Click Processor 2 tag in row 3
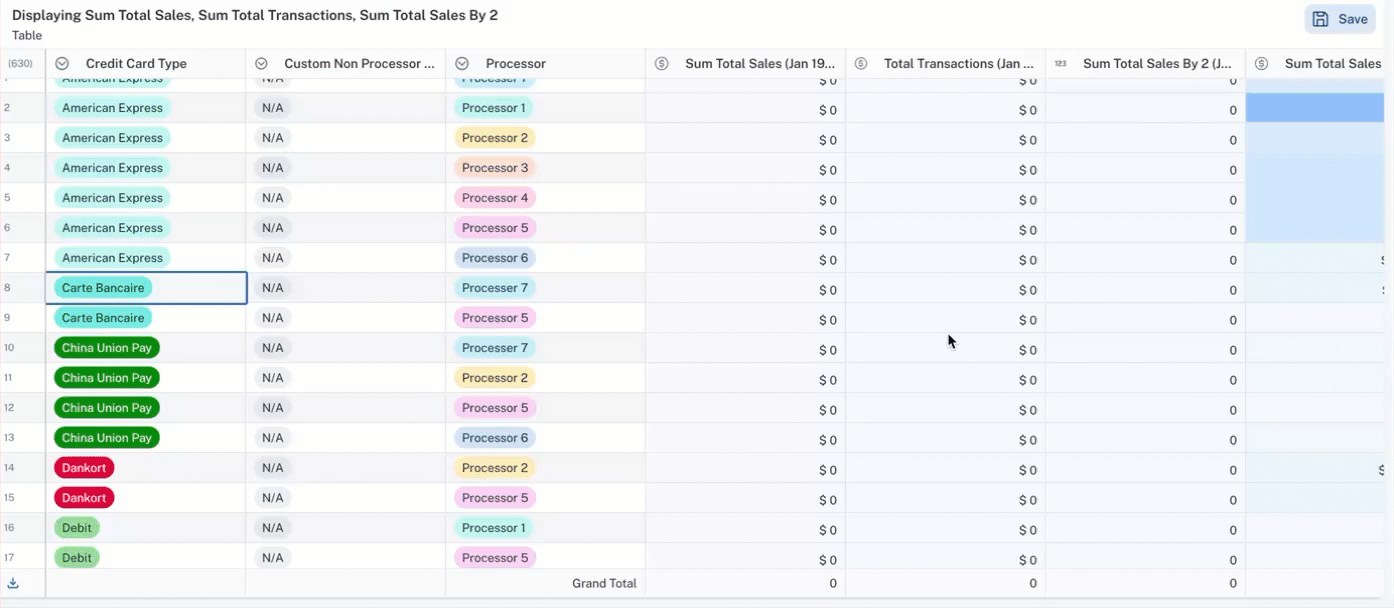 point(495,138)
